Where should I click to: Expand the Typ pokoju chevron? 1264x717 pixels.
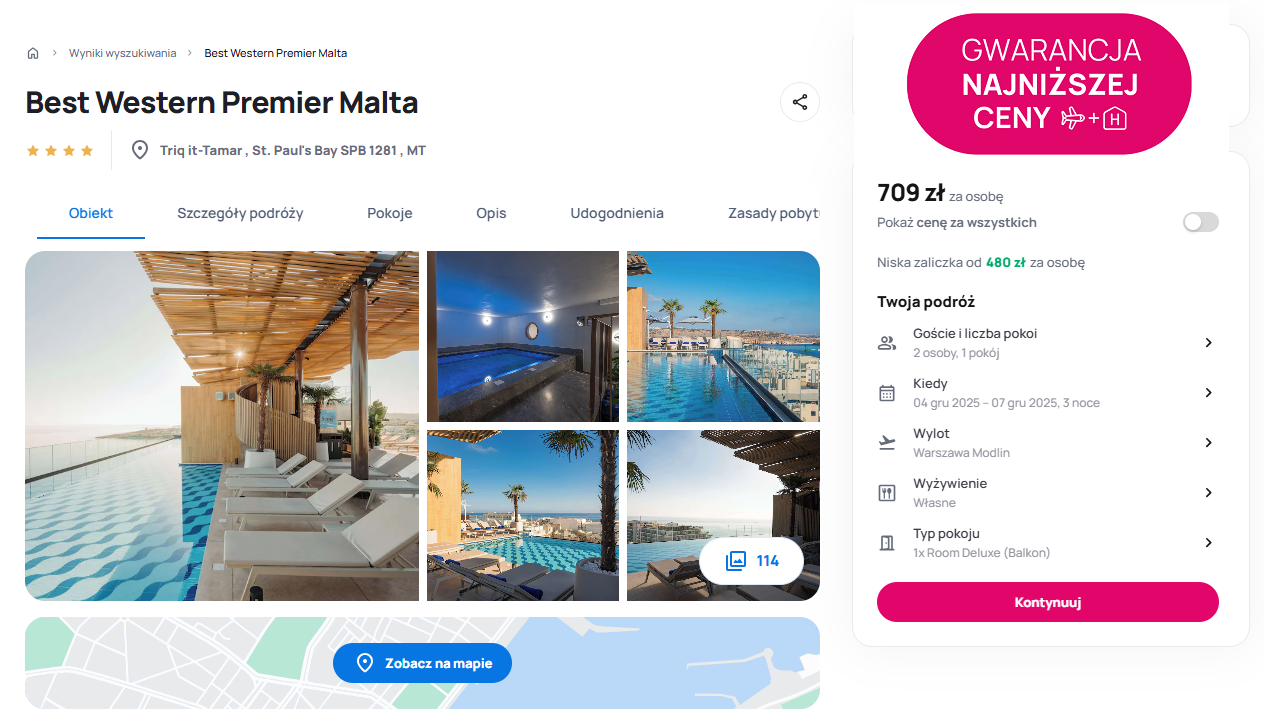click(1208, 543)
